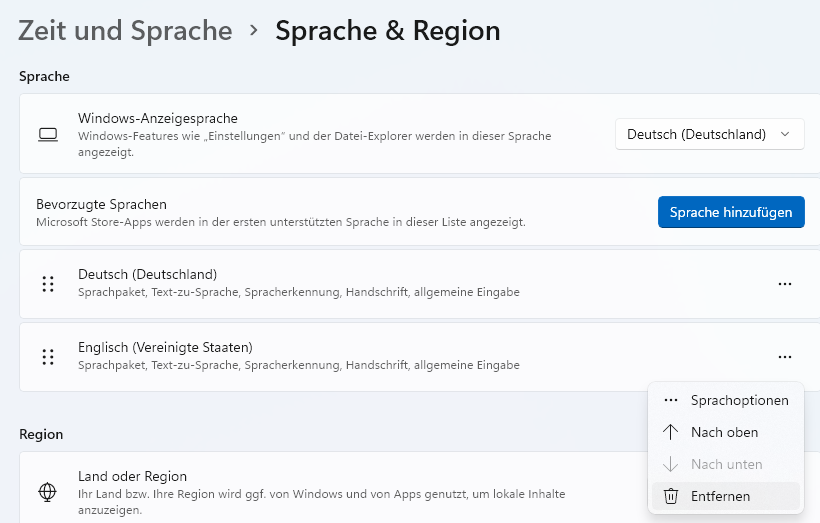Click the Land oder Region setting row
Image resolution: width=820 pixels, height=523 pixels.
300,491
